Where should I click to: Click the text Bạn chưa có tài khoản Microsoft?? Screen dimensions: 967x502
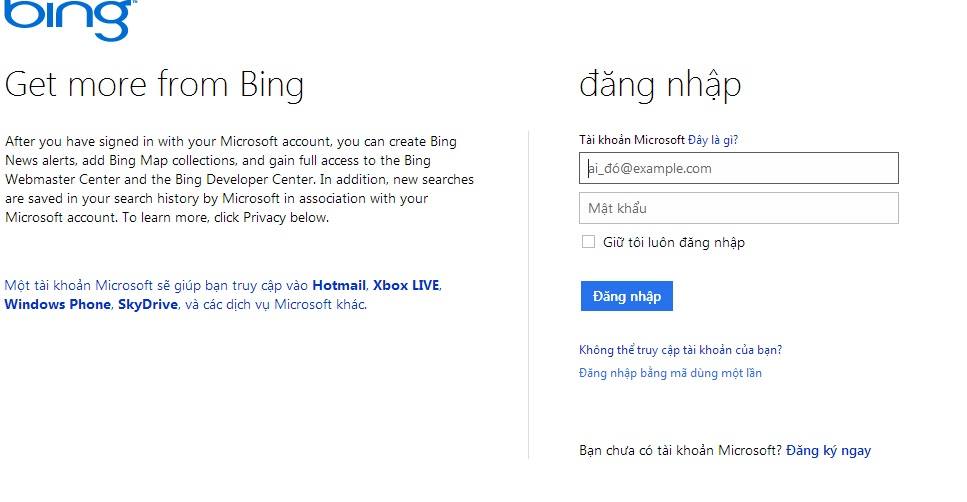point(681,451)
